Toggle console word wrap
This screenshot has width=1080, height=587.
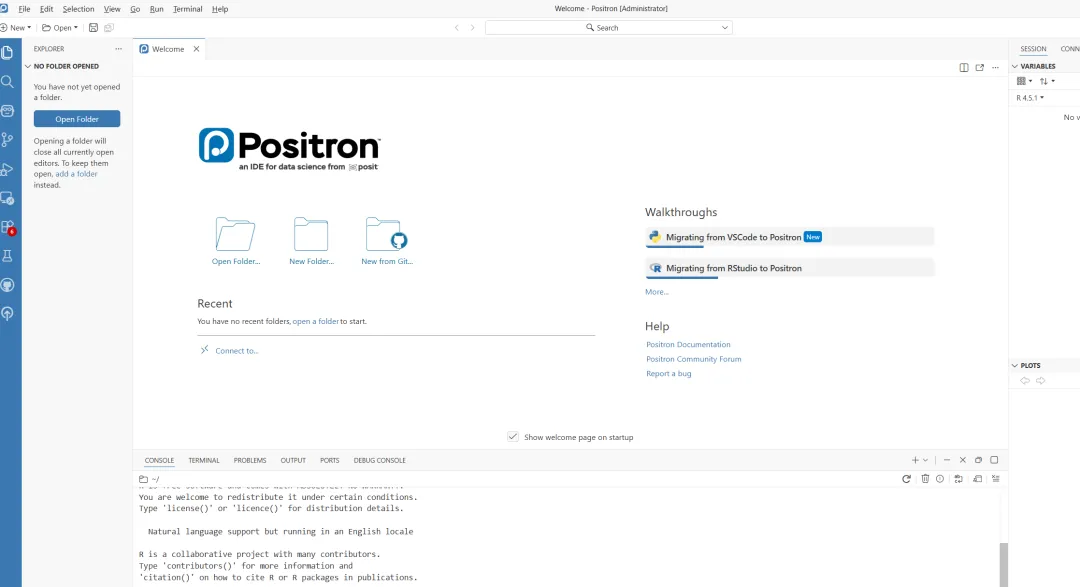pyautogui.click(x=958, y=479)
